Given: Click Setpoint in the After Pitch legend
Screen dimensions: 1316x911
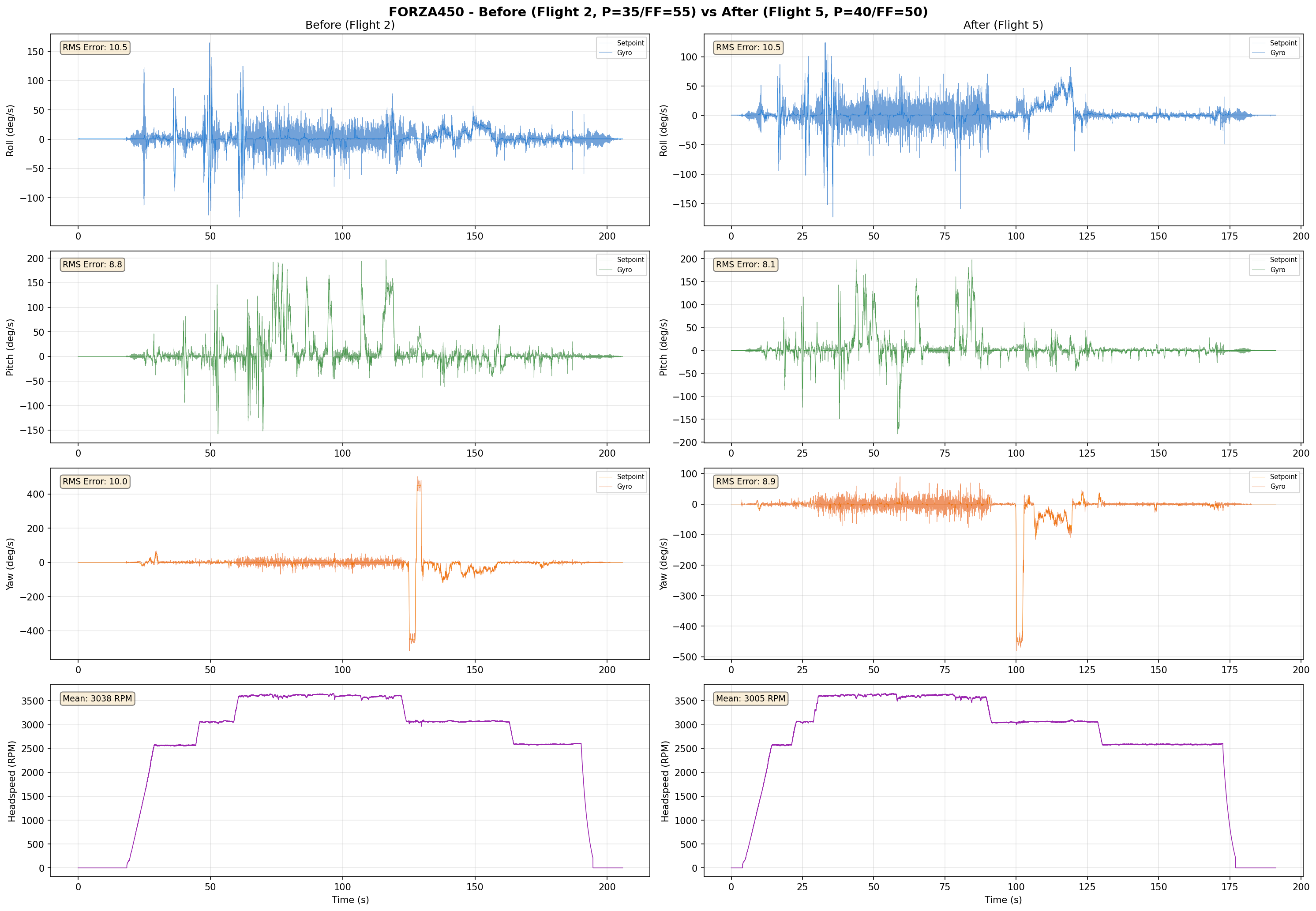Looking at the screenshot, I should pos(1283,260).
